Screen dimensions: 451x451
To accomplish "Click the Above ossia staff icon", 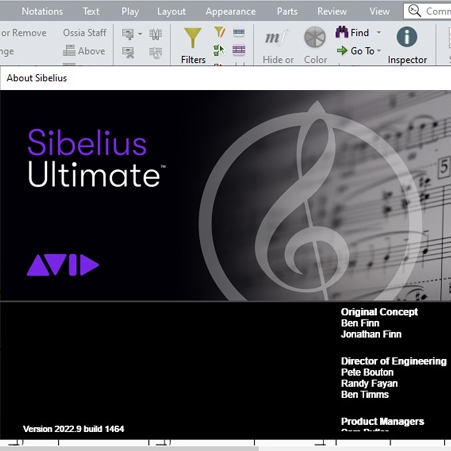I will pyautogui.click(x=69, y=51).
